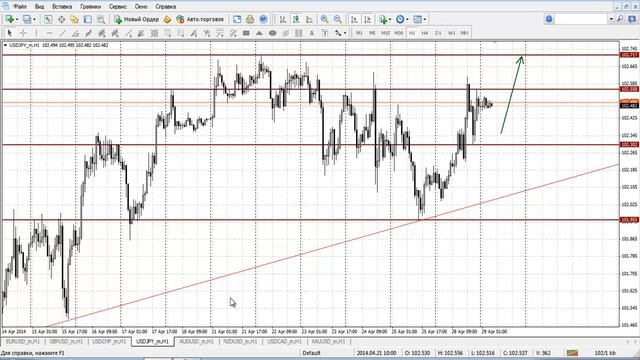Expand the search box dropdown arrow
The width and height of the screenshot is (640, 360).
pos(611,19)
